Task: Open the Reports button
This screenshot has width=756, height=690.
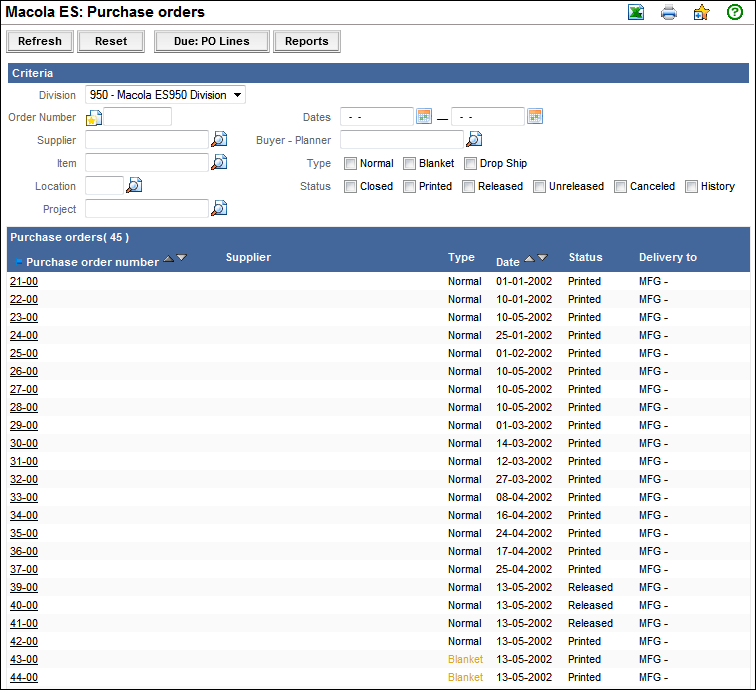Action: (307, 41)
